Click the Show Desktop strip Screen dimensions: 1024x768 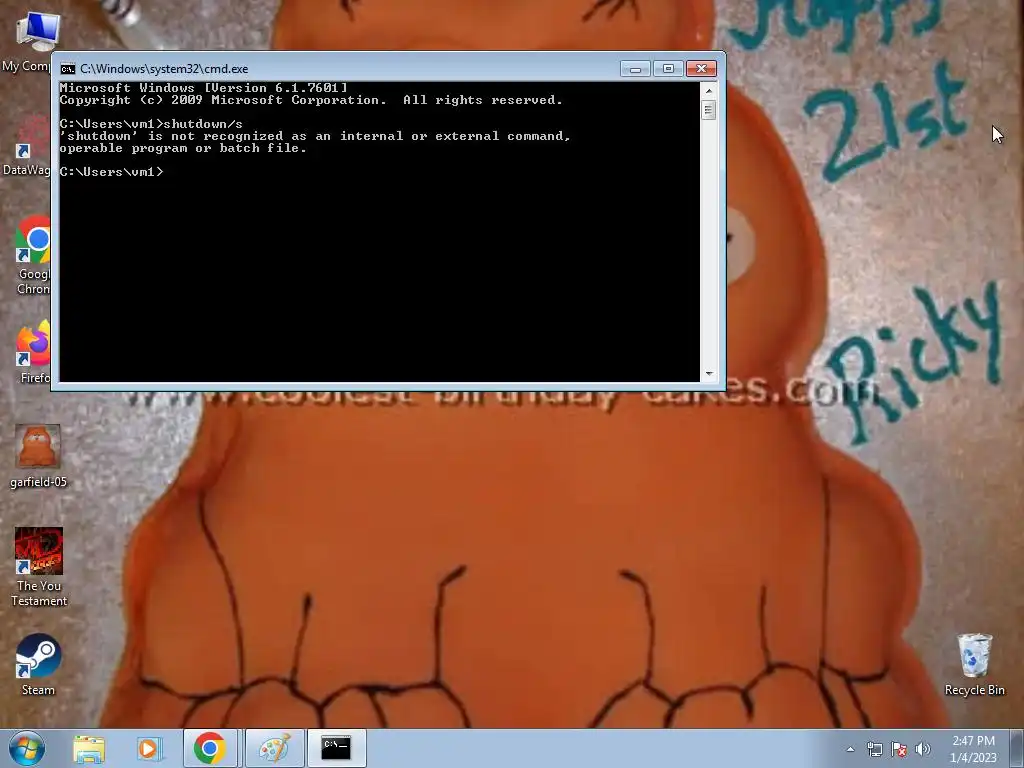click(1017, 748)
